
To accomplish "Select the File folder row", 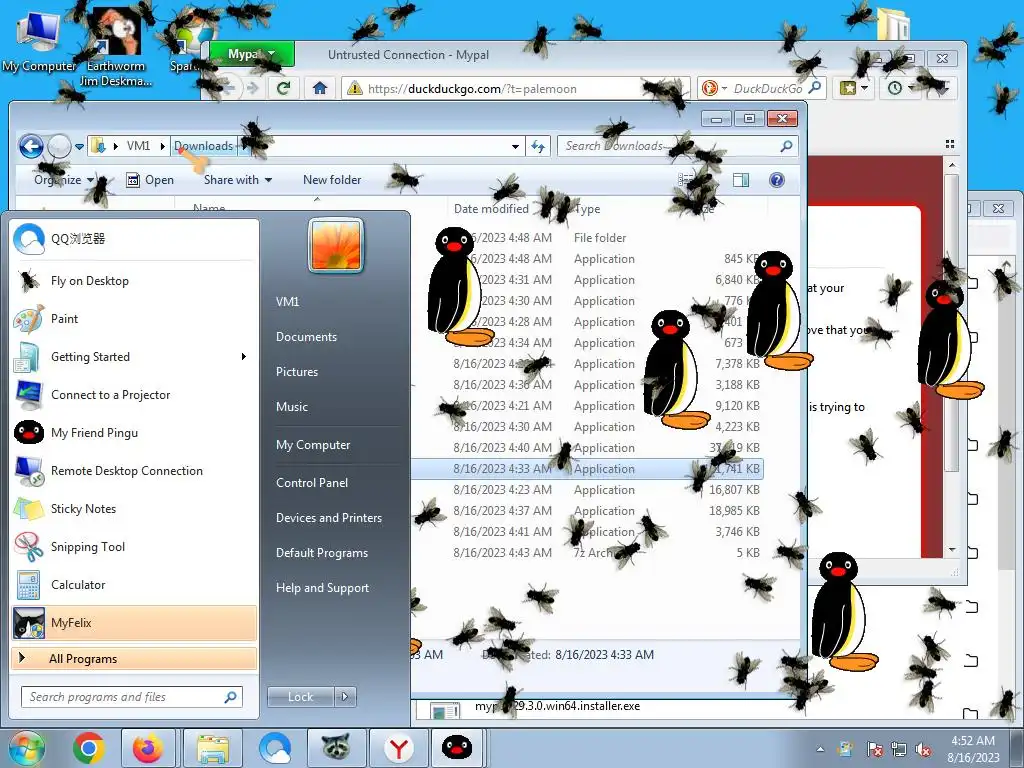I will click(586, 238).
